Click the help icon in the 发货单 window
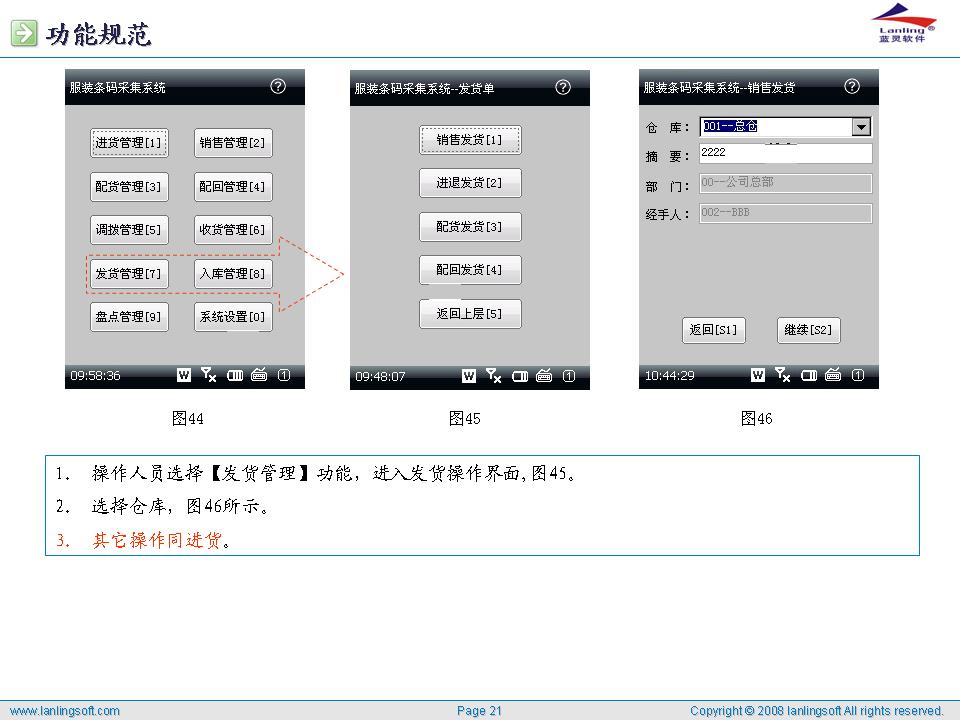The width and height of the screenshot is (960, 720). 563,87
